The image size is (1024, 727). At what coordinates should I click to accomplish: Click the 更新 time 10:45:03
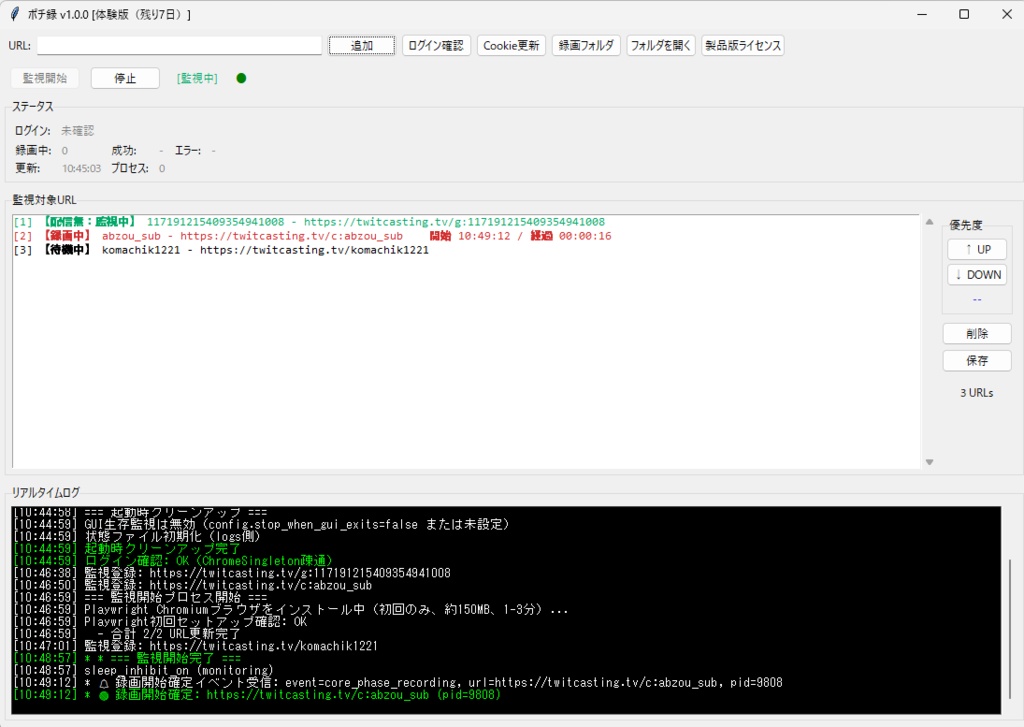[x=82, y=169]
